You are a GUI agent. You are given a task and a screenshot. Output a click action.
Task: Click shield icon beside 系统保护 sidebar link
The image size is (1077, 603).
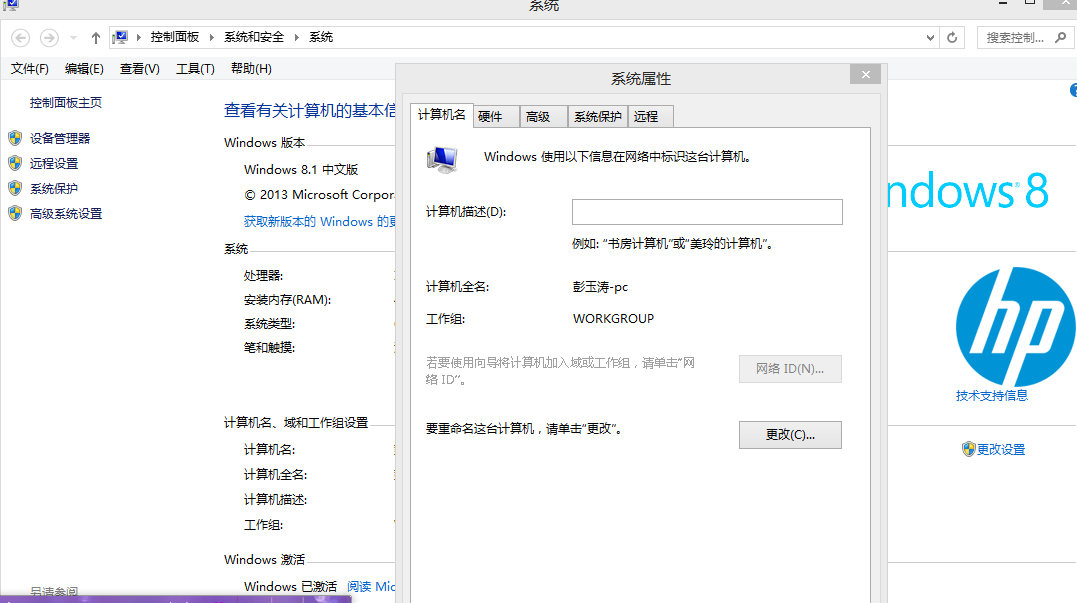[x=15, y=188]
